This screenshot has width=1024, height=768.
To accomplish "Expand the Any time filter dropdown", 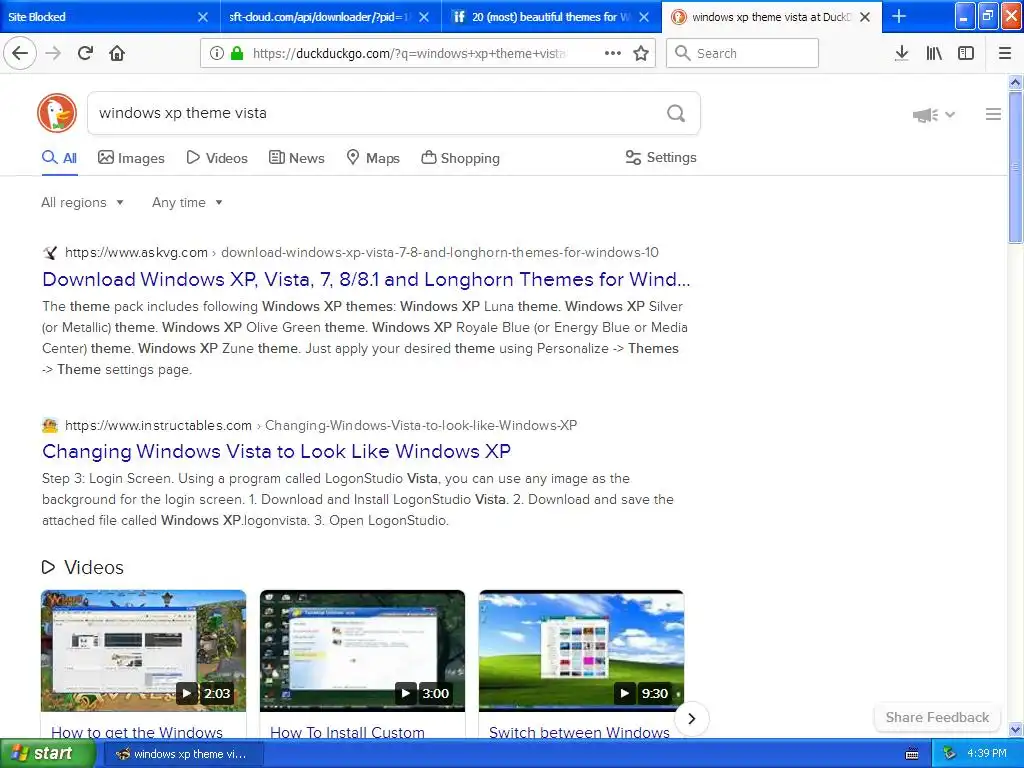I will click(x=187, y=202).
